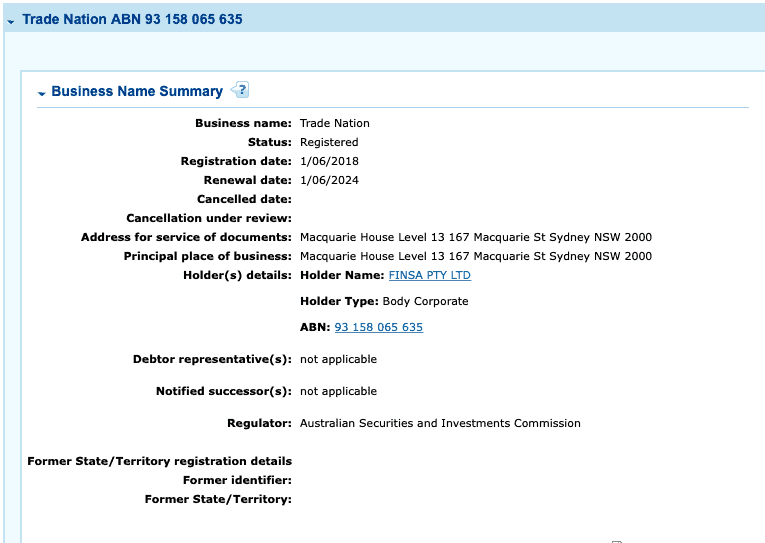This screenshot has height=543, width=765.
Task: Select the business name value Trade Nation
Action: coord(334,123)
